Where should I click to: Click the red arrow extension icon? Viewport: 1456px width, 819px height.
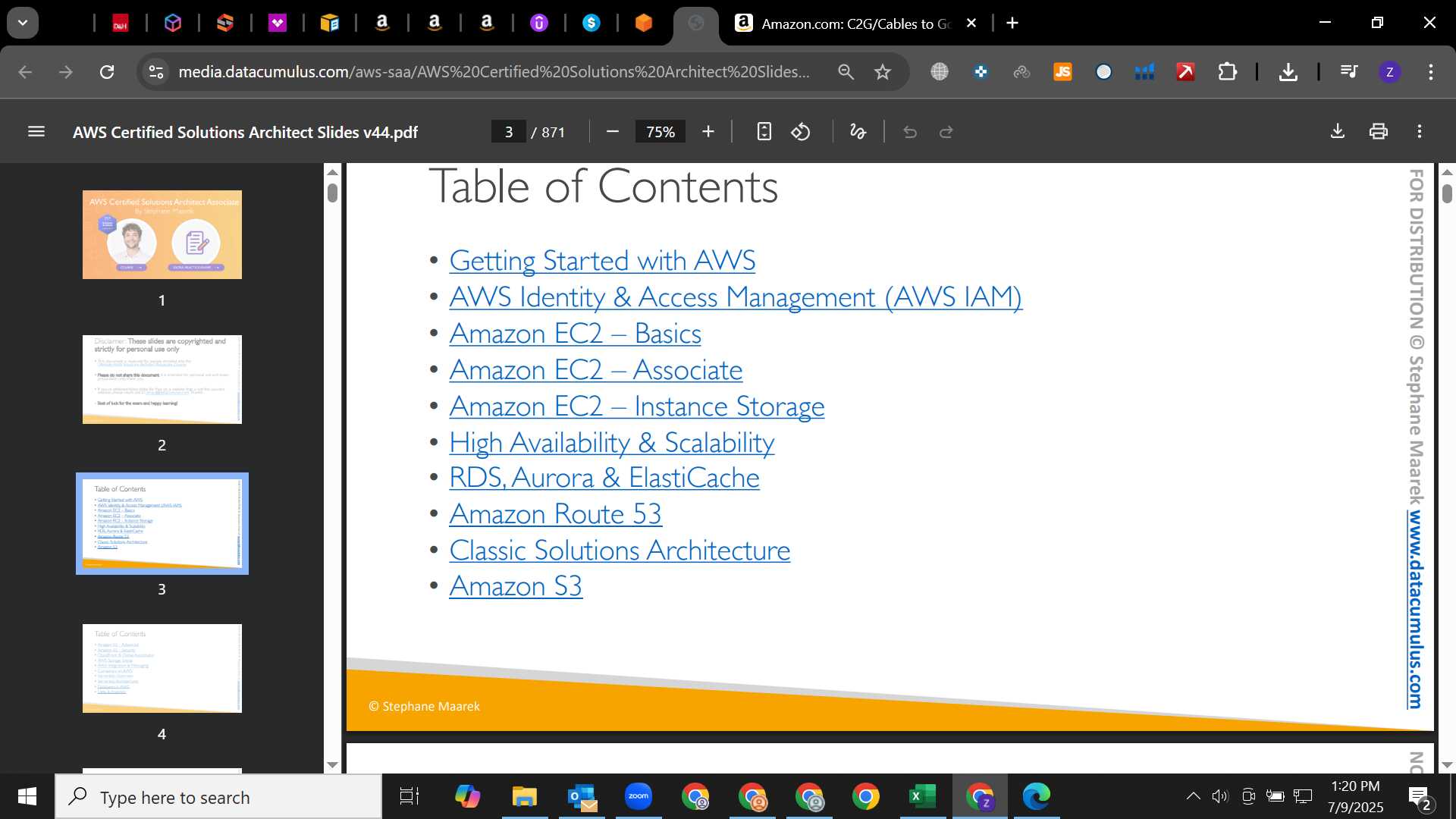tap(1185, 72)
